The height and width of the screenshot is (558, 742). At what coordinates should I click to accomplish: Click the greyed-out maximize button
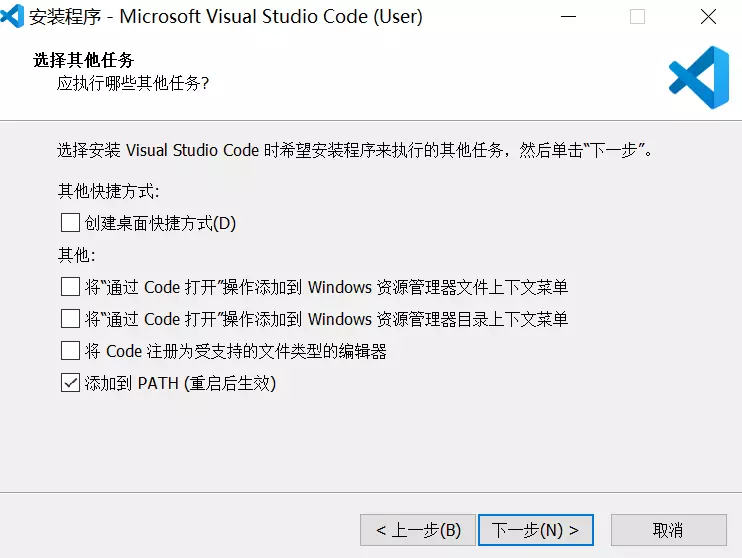(637, 17)
